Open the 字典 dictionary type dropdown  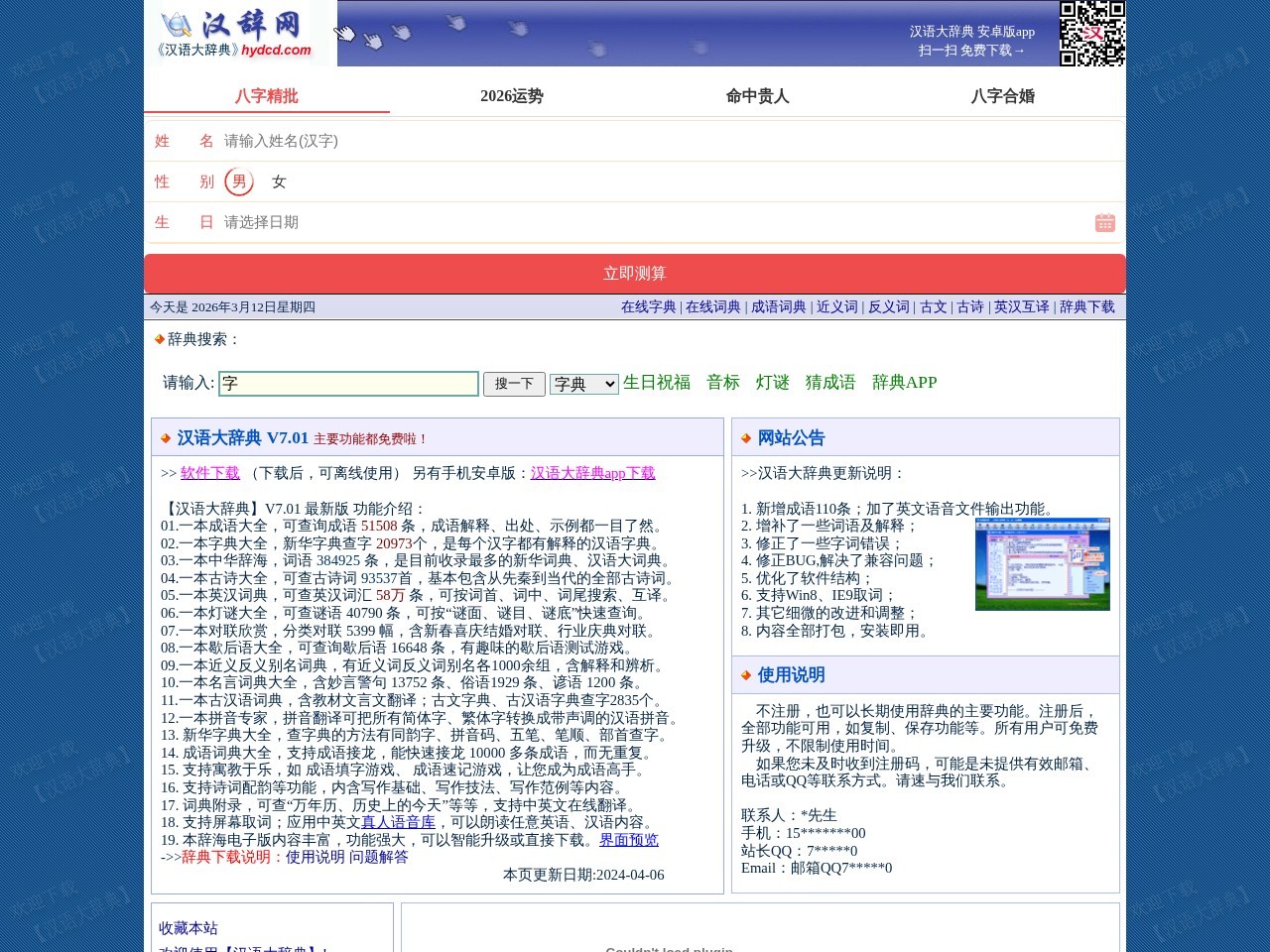coord(583,384)
